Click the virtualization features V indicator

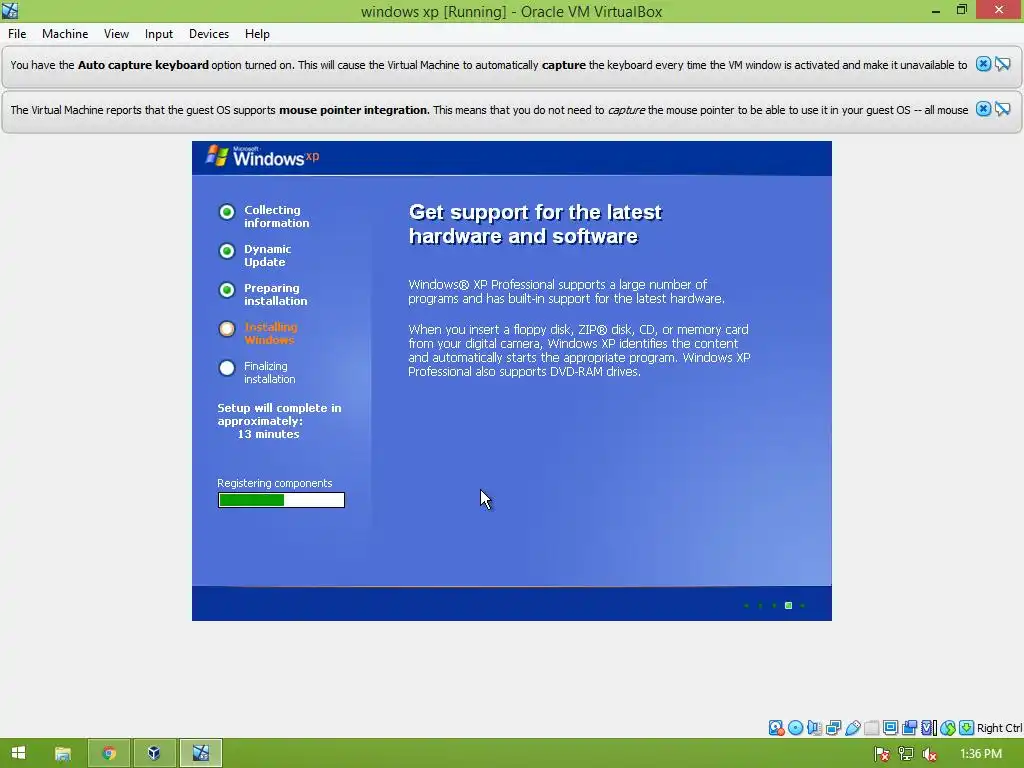point(928,728)
